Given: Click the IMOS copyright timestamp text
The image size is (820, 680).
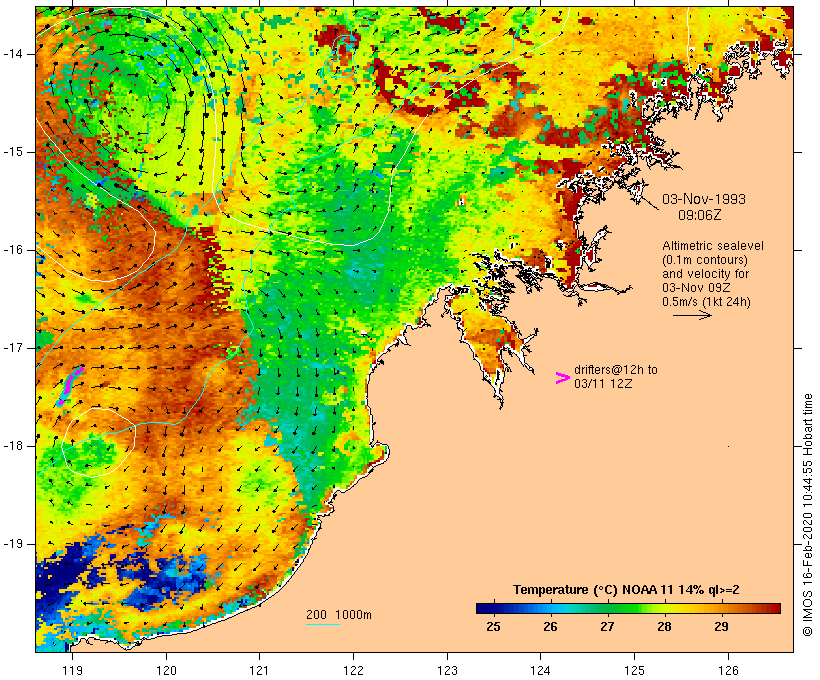Looking at the screenshot, I should (x=807, y=515).
